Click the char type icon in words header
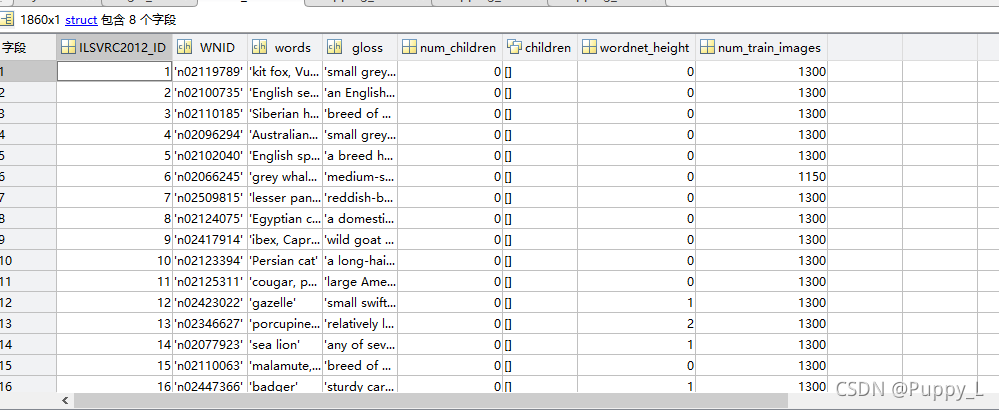 (x=259, y=47)
